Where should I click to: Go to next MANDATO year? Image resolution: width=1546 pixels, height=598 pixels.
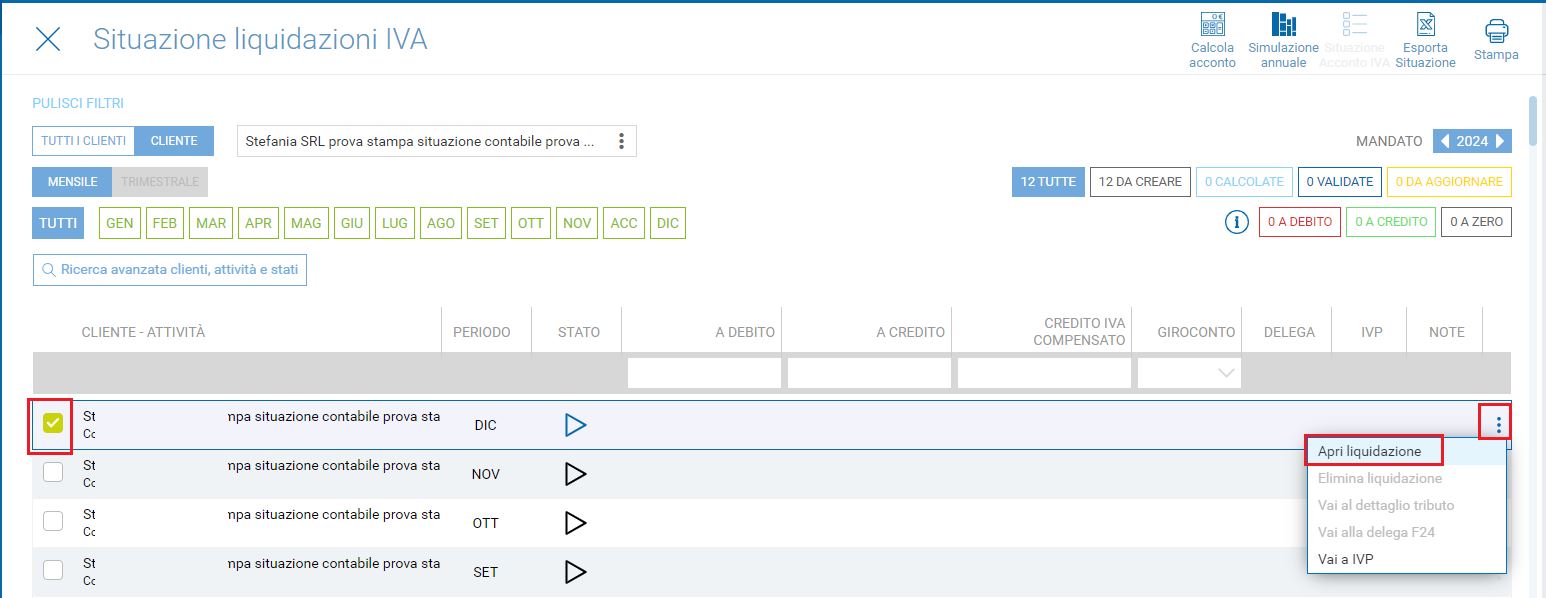[1501, 141]
